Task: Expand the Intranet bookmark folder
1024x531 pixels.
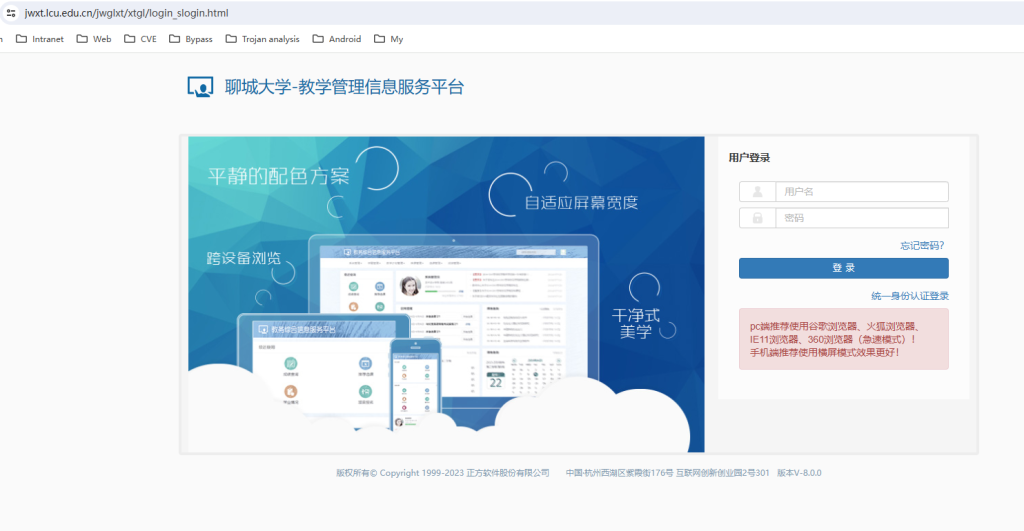Action: click(39, 39)
